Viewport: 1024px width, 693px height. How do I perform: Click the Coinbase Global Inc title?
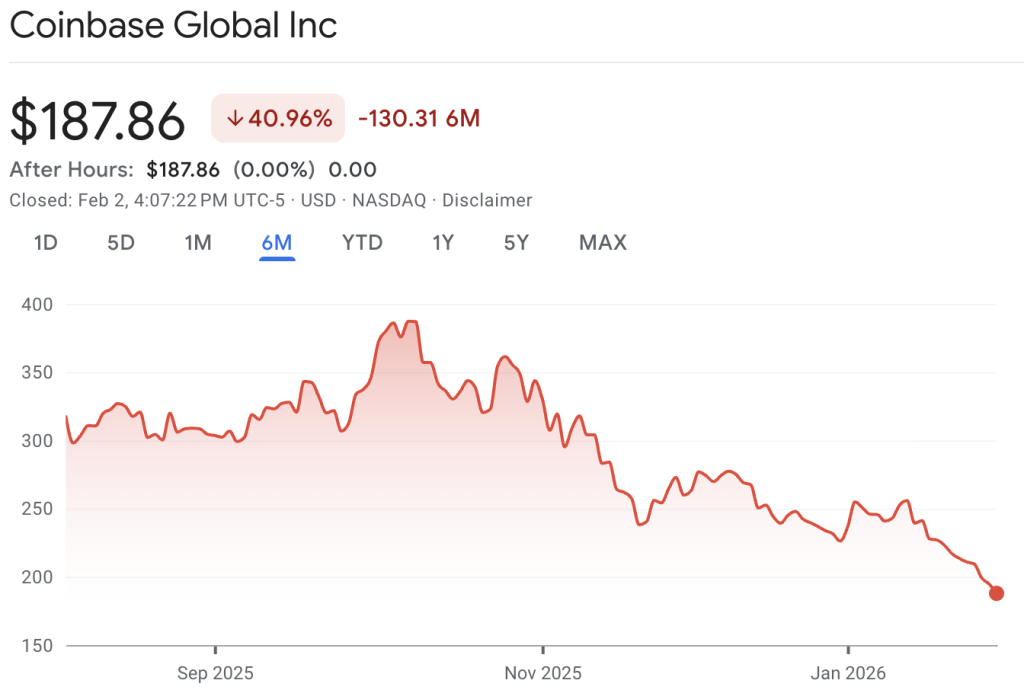pyautogui.click(x=173, y=26)
